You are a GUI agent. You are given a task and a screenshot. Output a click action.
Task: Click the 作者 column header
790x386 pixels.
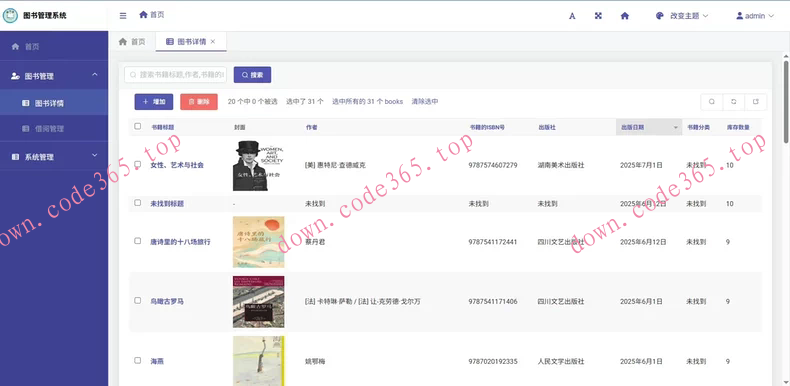311,127
